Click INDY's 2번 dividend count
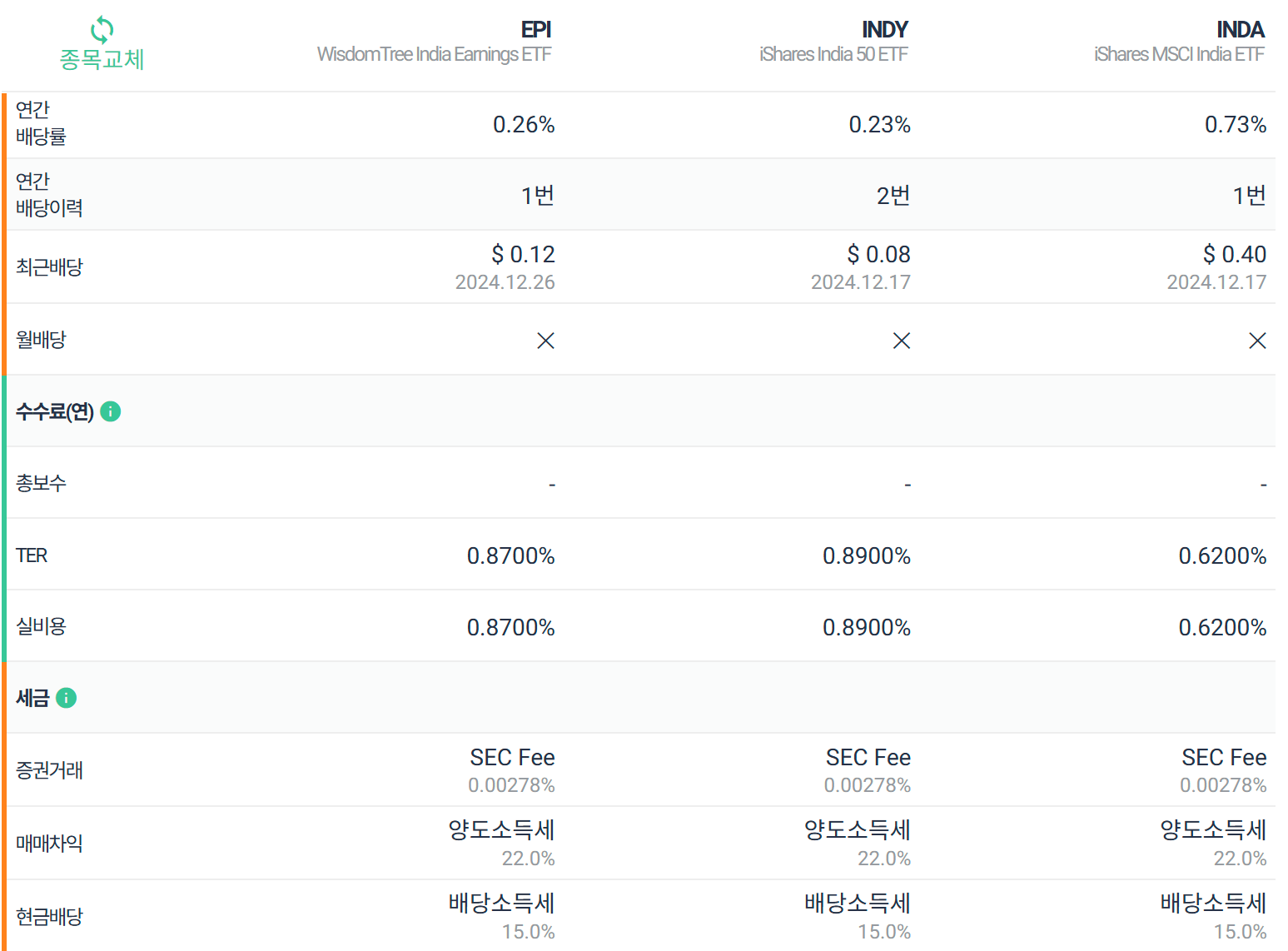This screenshot has width=1288, height=951. tap(893, 196)
